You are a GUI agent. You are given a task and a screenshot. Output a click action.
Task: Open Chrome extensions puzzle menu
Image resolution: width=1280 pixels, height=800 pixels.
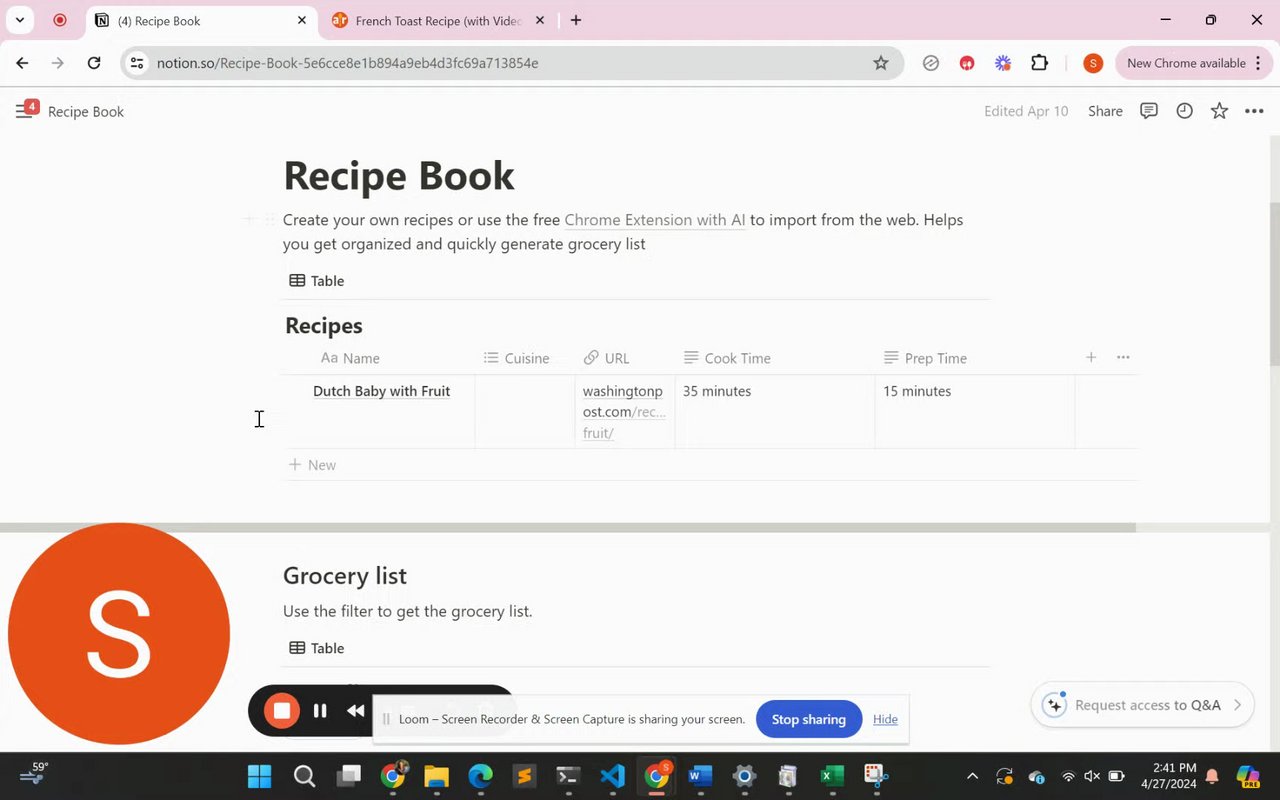click(x=1039, y=63)
